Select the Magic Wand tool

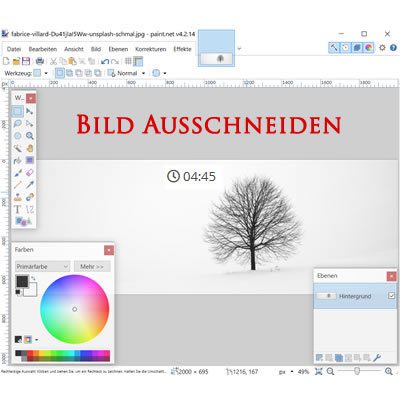18,148
